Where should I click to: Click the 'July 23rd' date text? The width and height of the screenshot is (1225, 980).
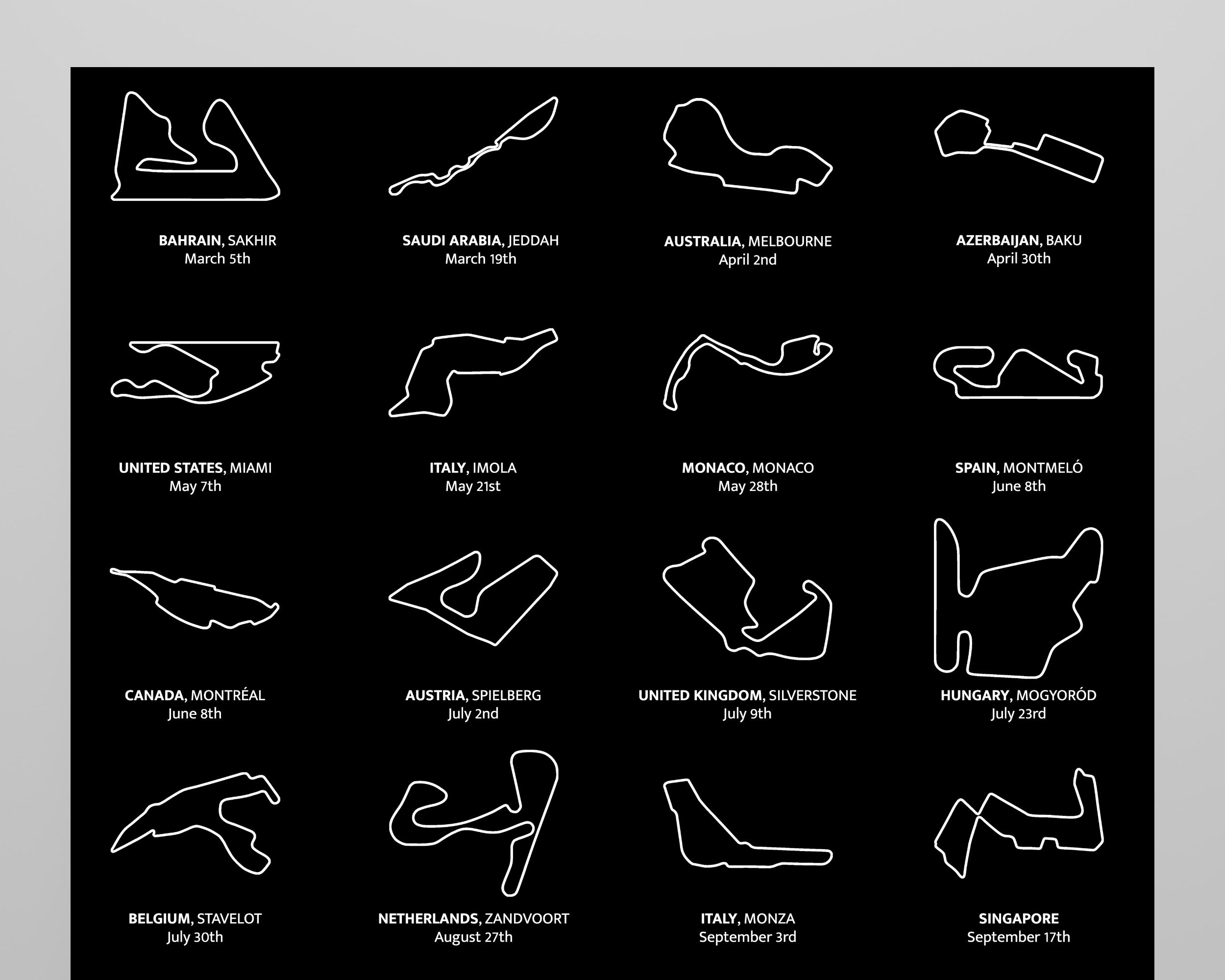click(1019, 713)
